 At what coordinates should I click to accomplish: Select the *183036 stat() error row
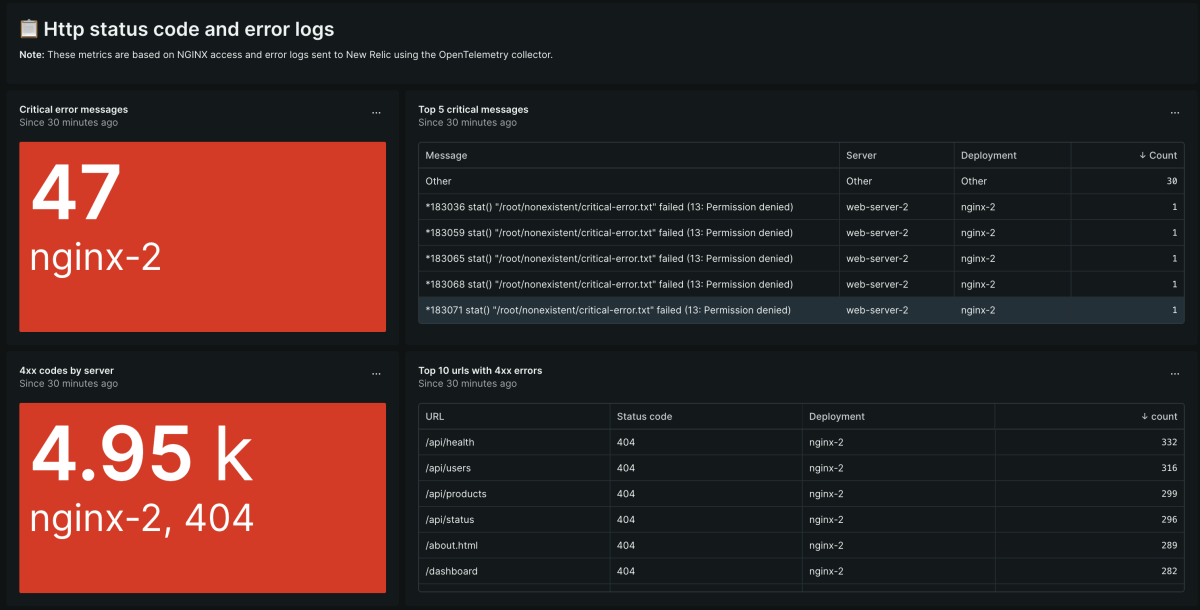click(609, 207)
